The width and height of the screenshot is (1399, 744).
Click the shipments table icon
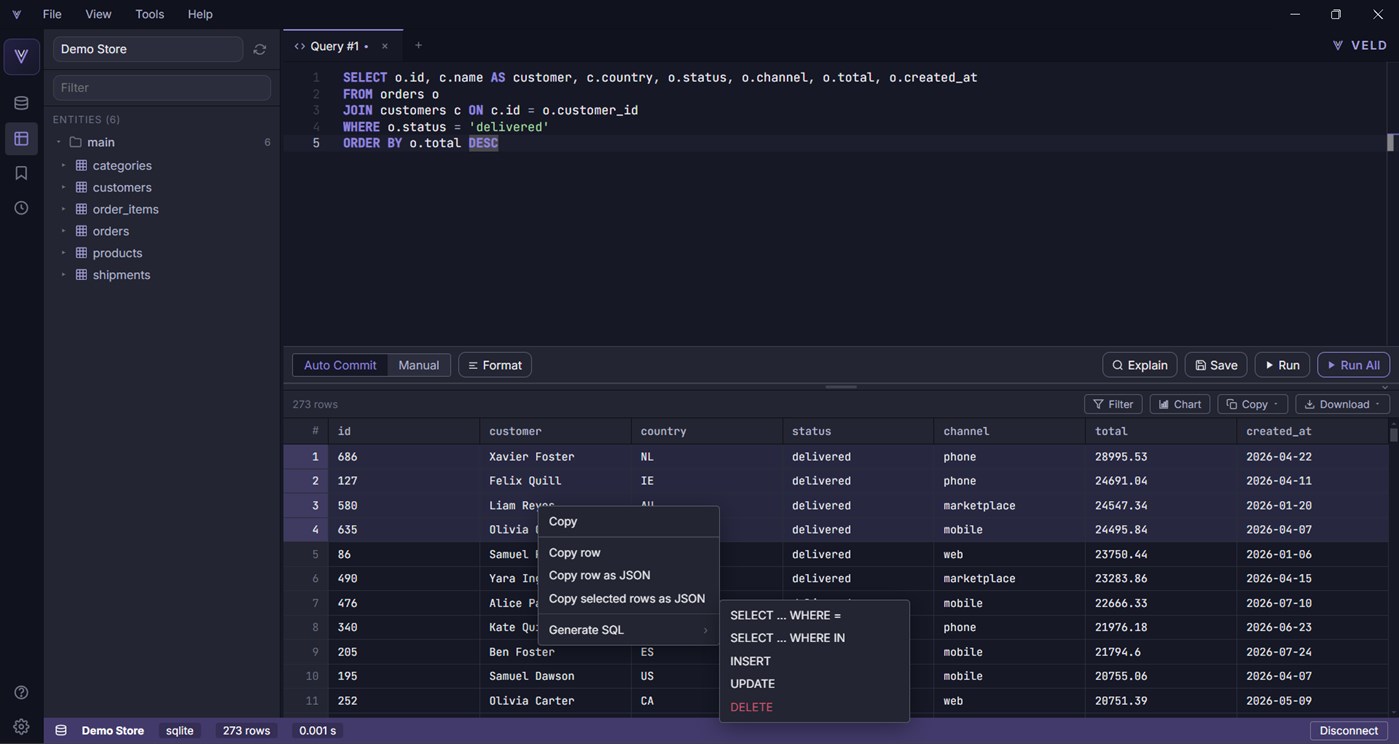82,275
